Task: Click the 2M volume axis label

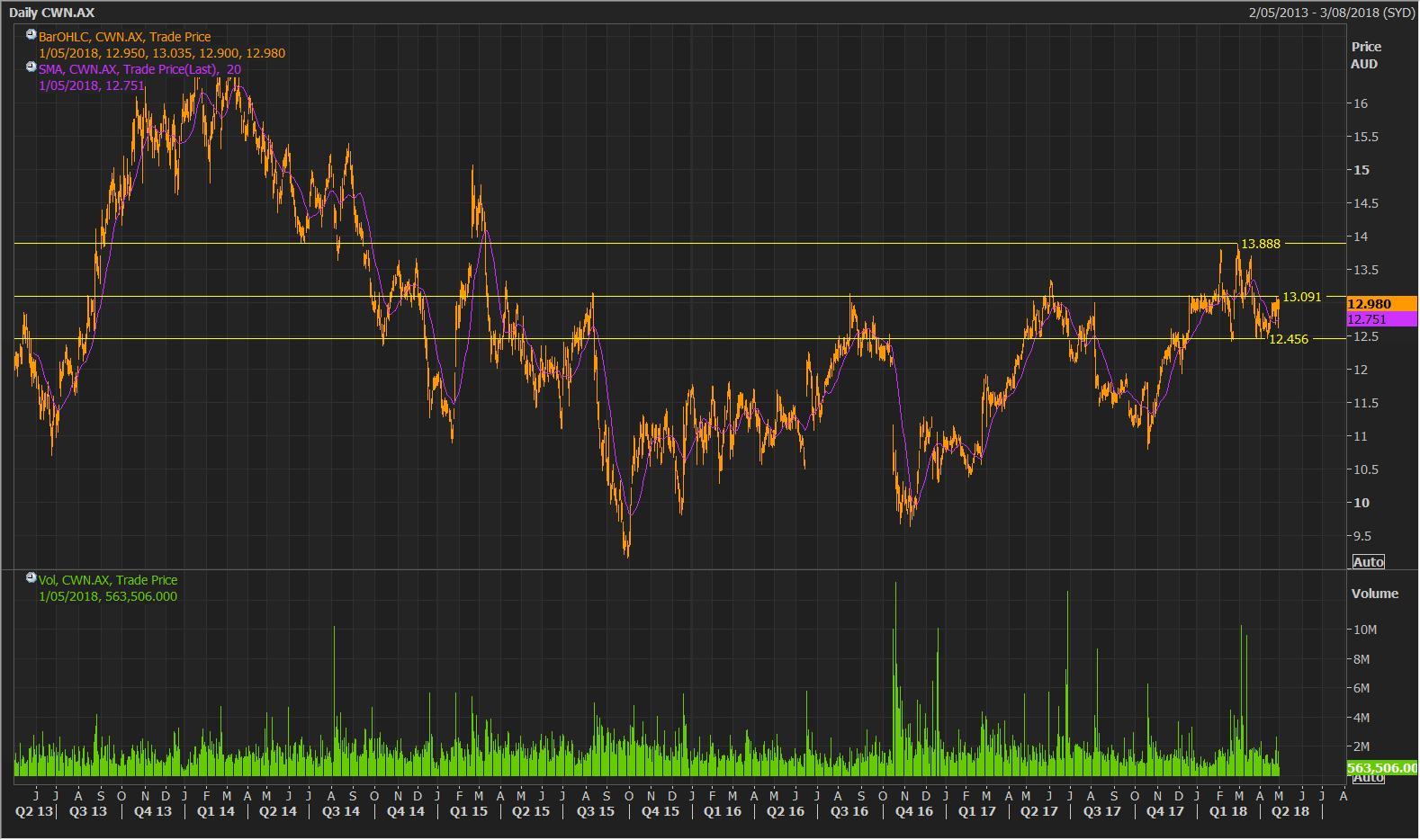Action: [x=1362, y=746]
